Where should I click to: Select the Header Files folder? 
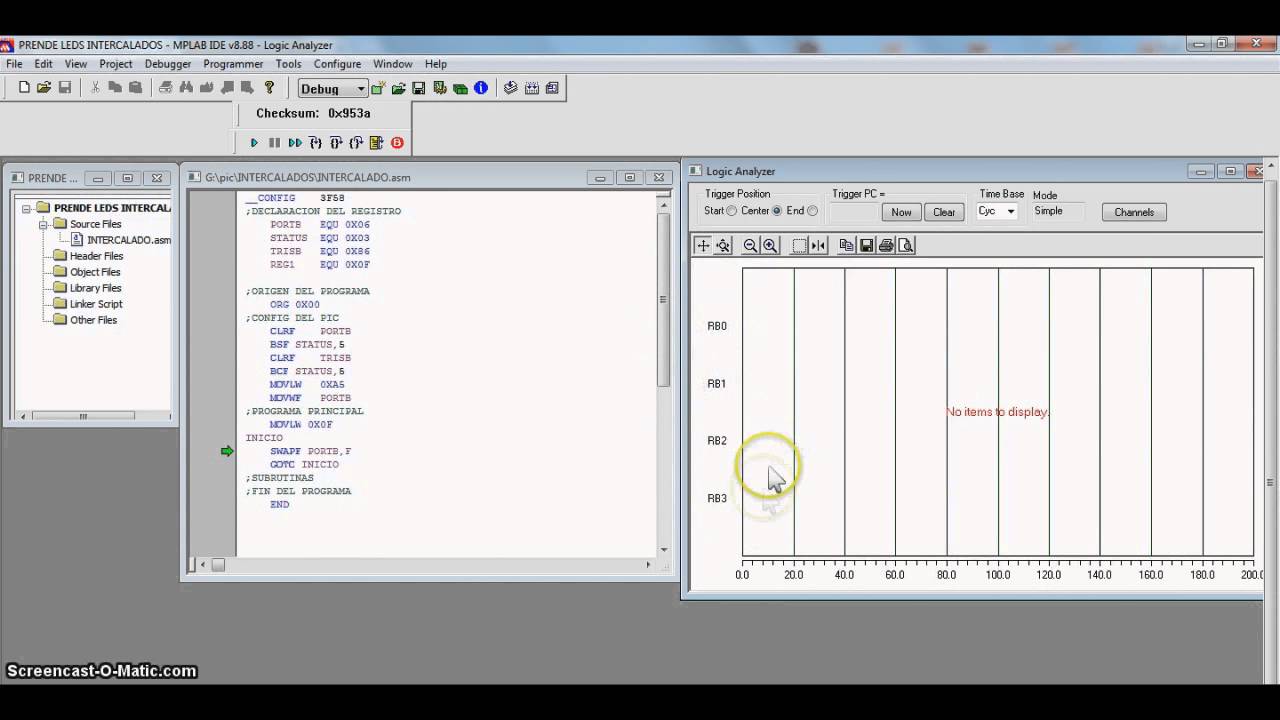96,256
